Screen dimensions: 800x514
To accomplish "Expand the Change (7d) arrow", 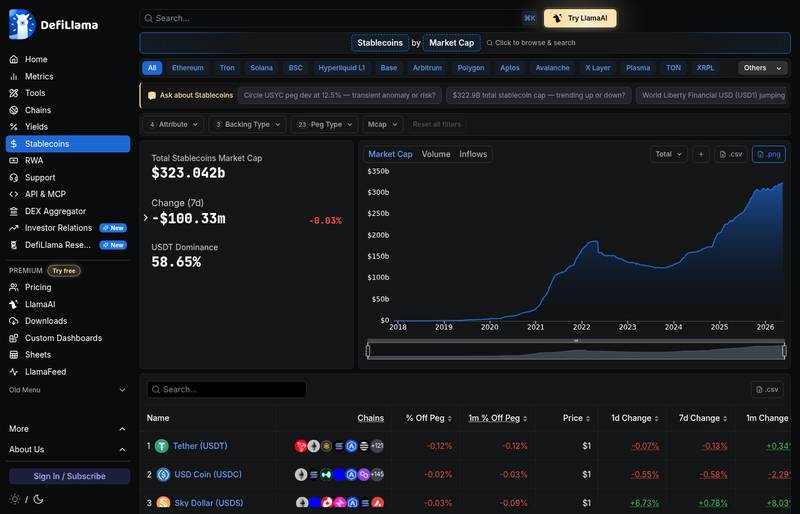I will click(x=146, y=218).
